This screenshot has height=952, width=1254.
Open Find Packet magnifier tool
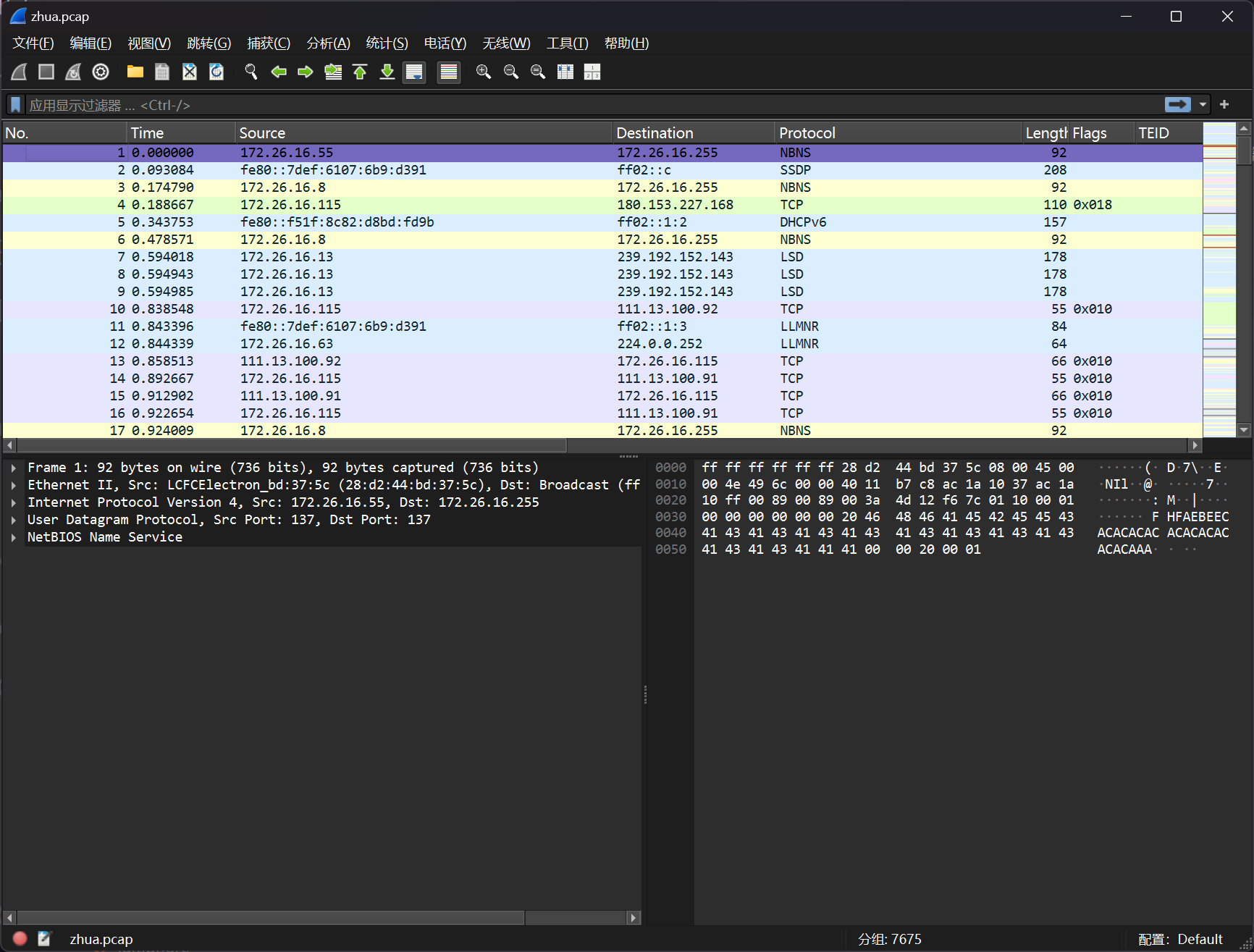(x=251, y=72)
